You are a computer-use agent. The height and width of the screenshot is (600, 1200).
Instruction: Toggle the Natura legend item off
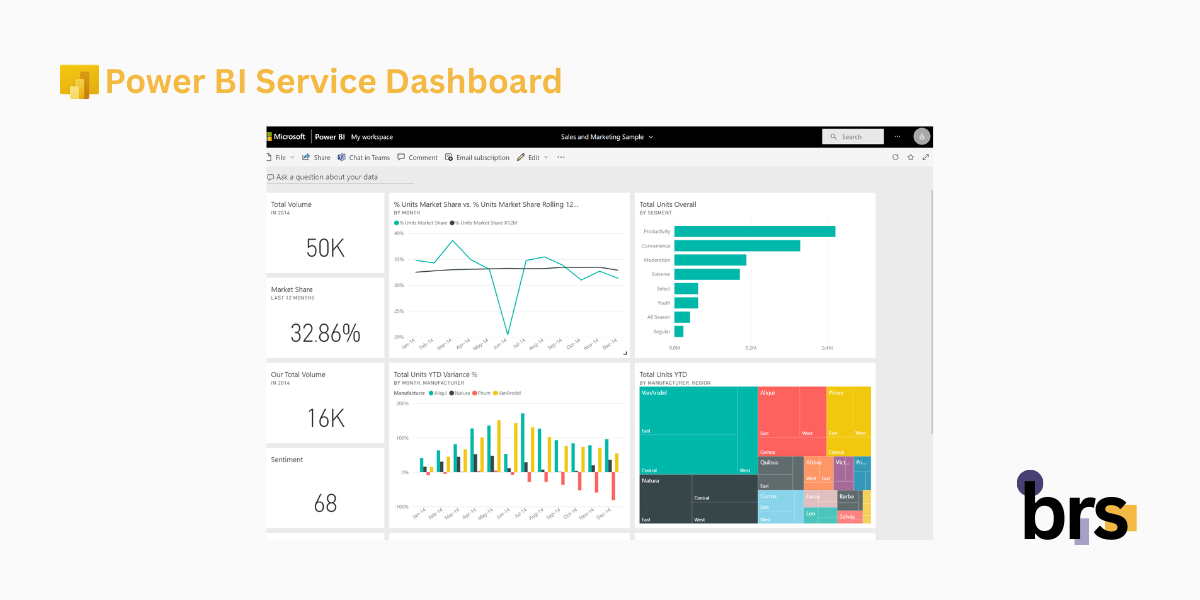(458, 393)
